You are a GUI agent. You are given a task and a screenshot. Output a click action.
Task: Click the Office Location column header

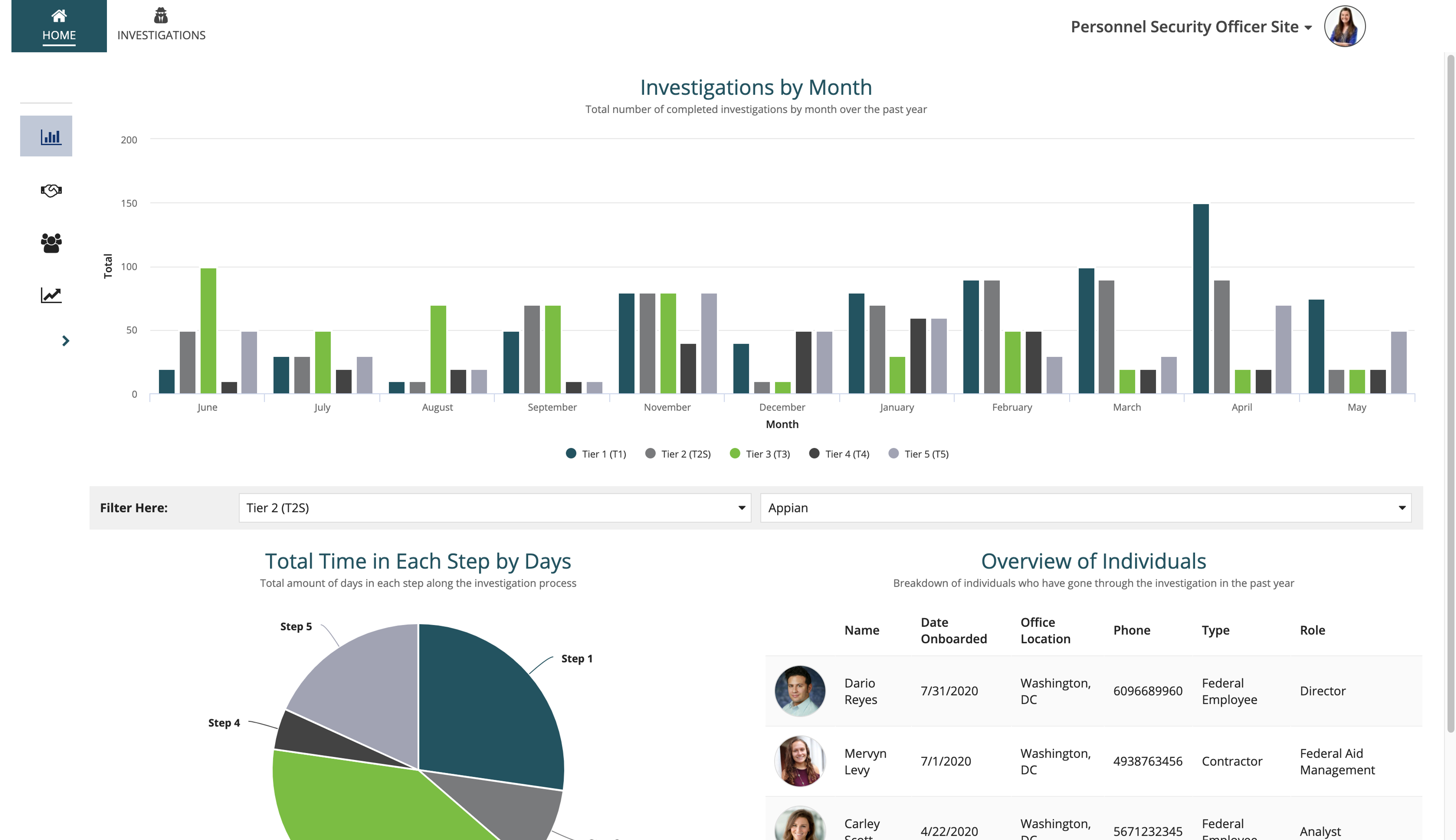pos(1045,630)
